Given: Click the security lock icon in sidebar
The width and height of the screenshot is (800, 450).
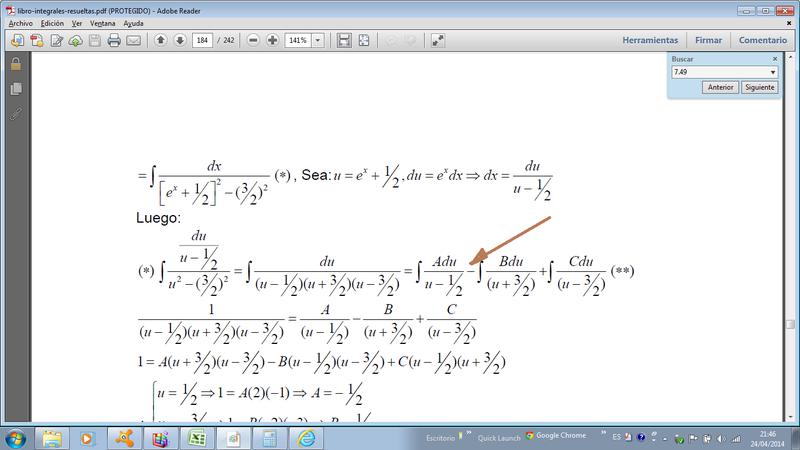Looking at the screenshot, I should (15, 65).
